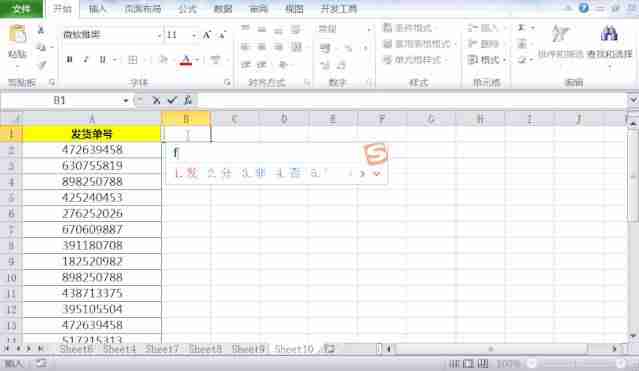
Task: Click the Merge and Center icon
Action: point(296,47)
